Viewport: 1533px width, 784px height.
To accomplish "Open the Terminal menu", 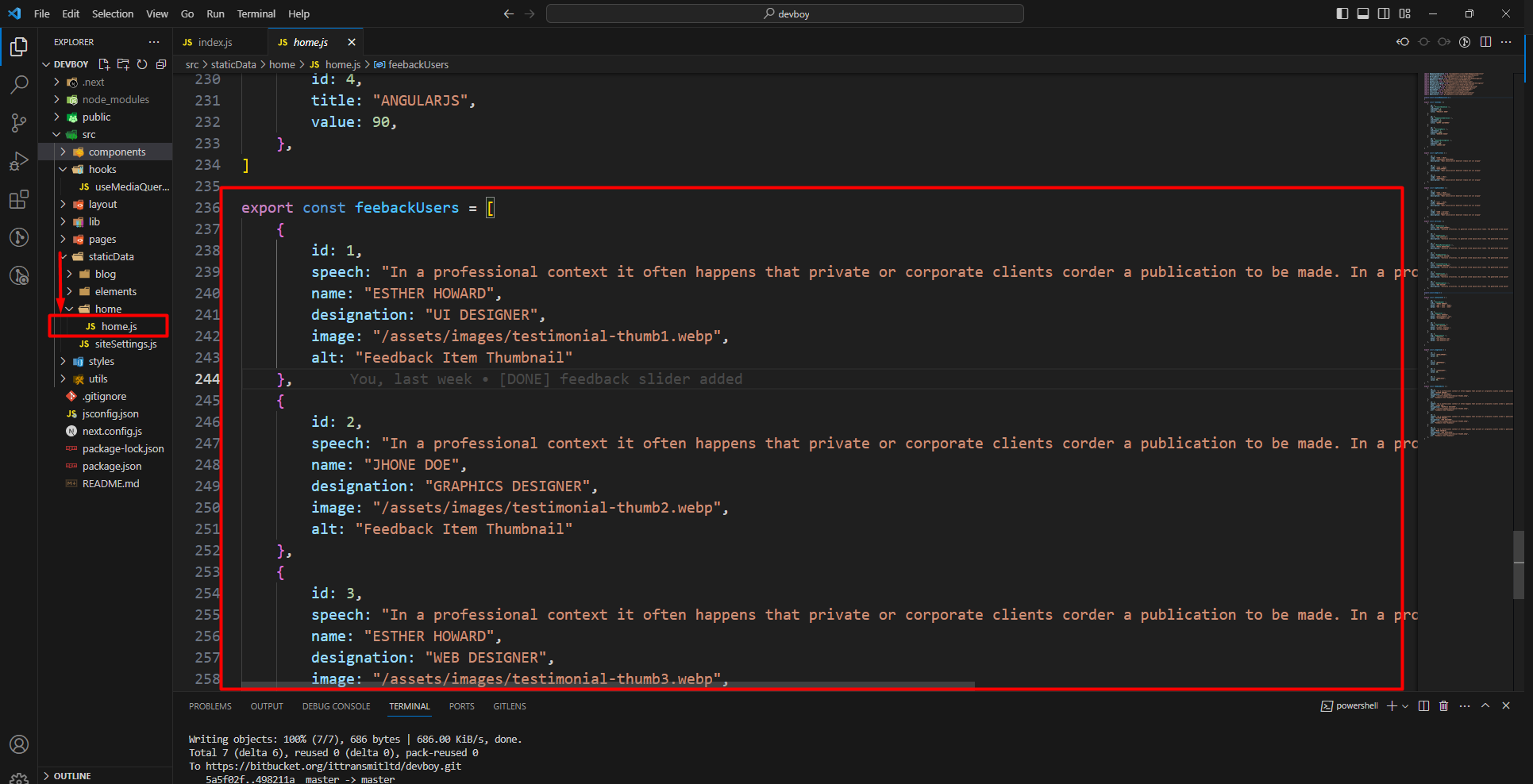I will [256, 13].
